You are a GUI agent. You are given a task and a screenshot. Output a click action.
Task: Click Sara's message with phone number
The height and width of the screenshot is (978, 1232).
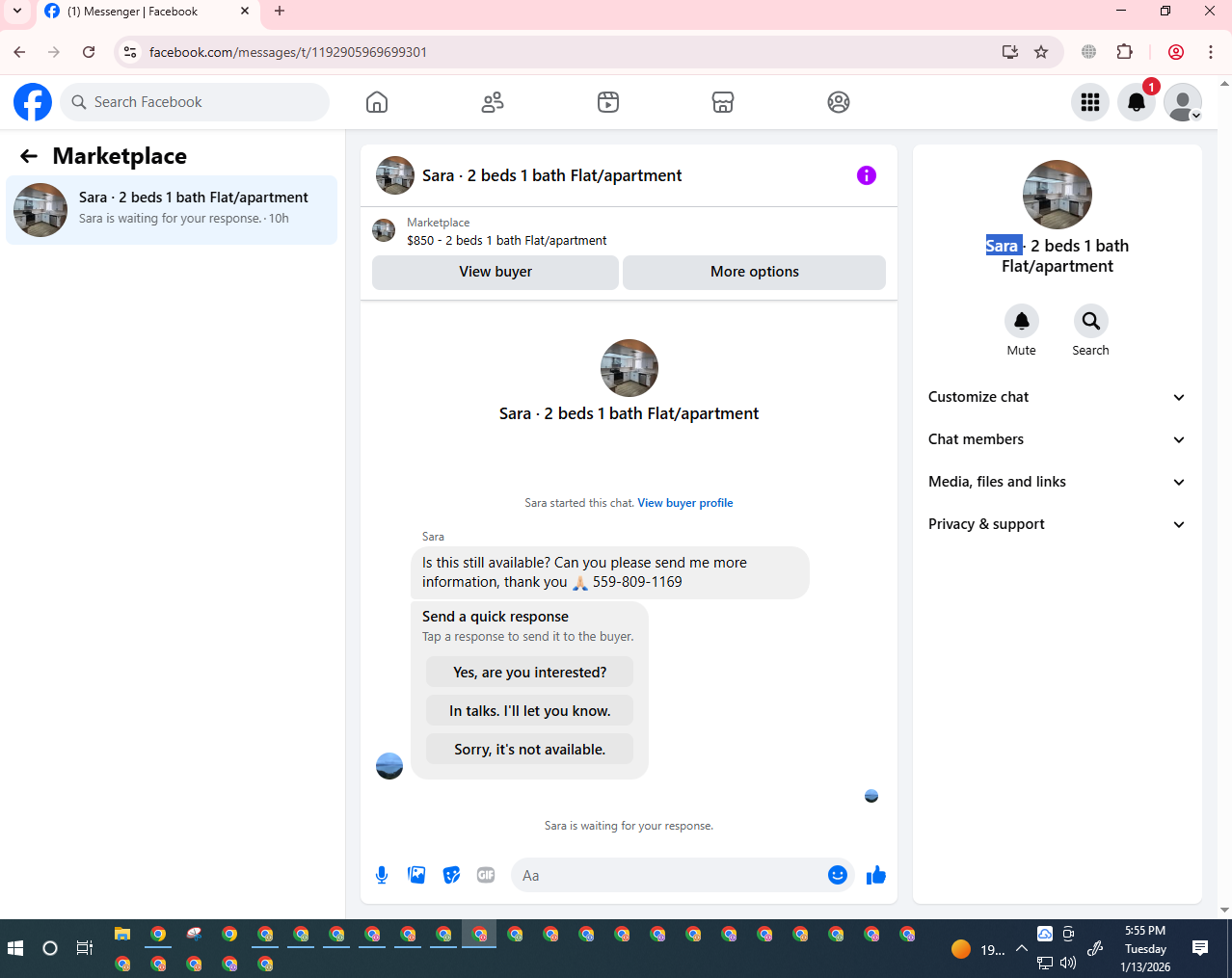point(610,572)
